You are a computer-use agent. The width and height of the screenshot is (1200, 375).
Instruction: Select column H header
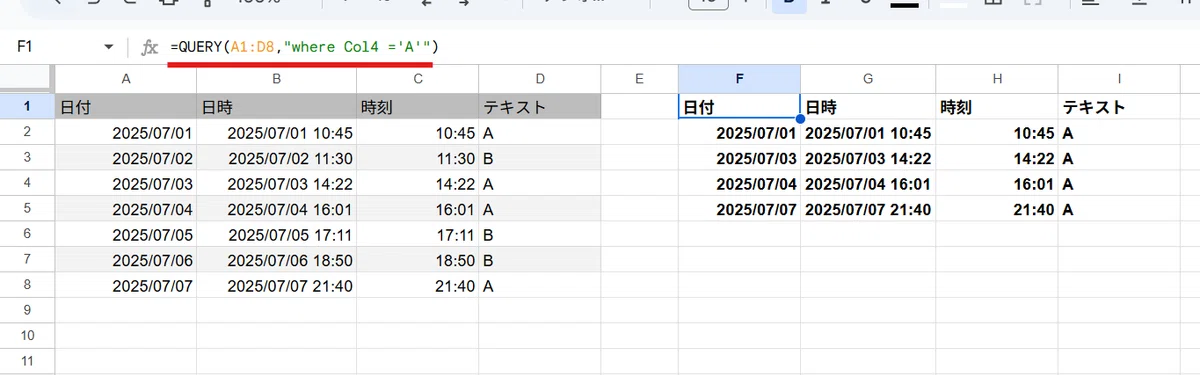tap(997, 79)
